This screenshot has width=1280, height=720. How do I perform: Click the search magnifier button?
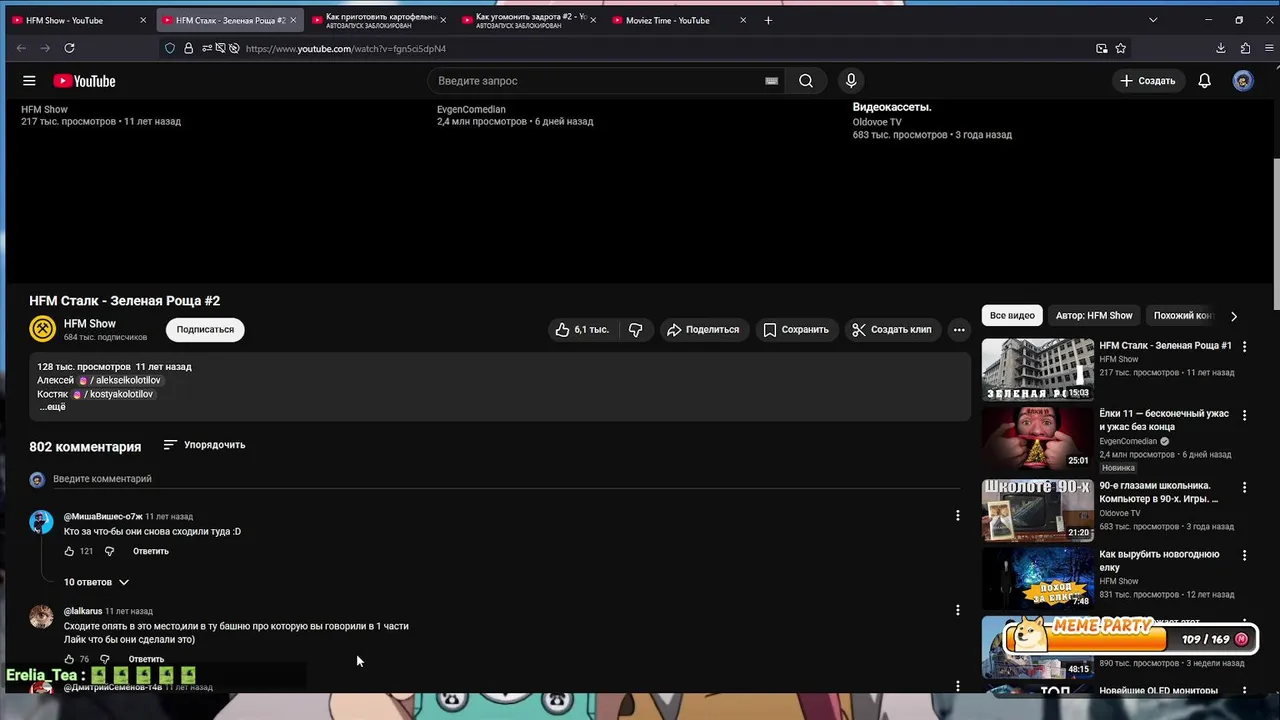pyautogui.click(x=806, y=81)
